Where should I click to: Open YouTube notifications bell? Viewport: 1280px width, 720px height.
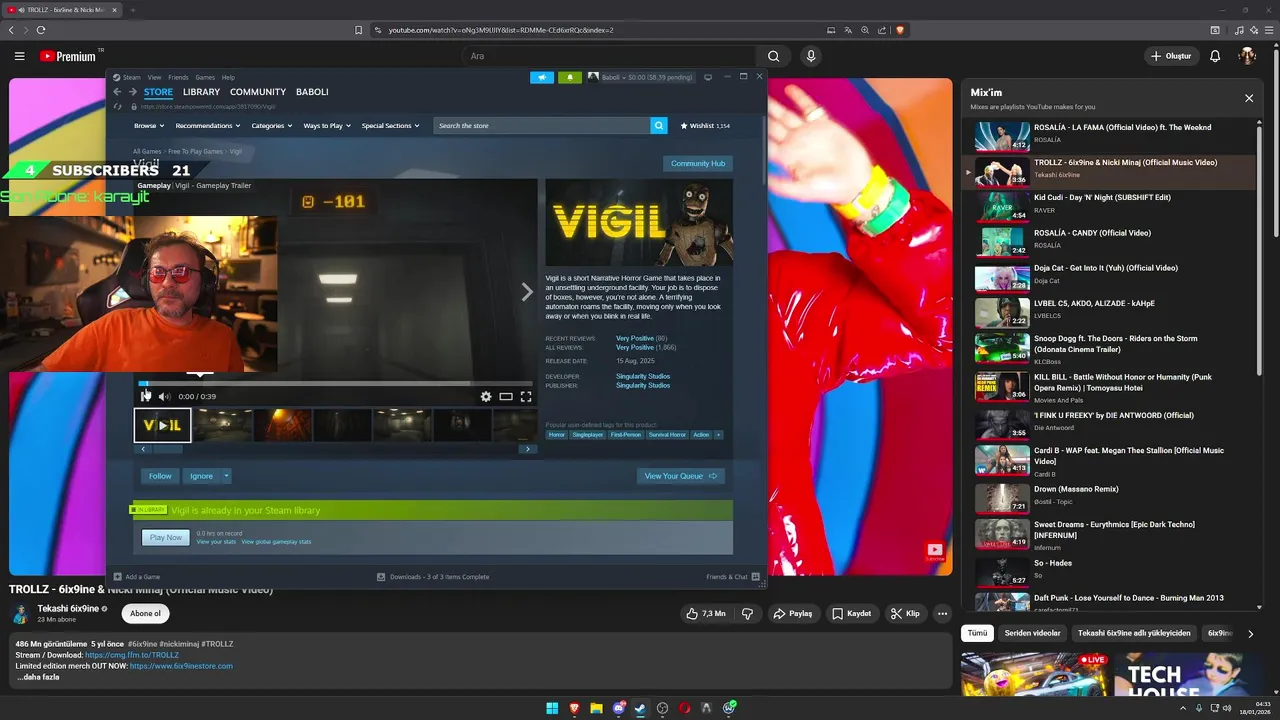point(1215,56)
